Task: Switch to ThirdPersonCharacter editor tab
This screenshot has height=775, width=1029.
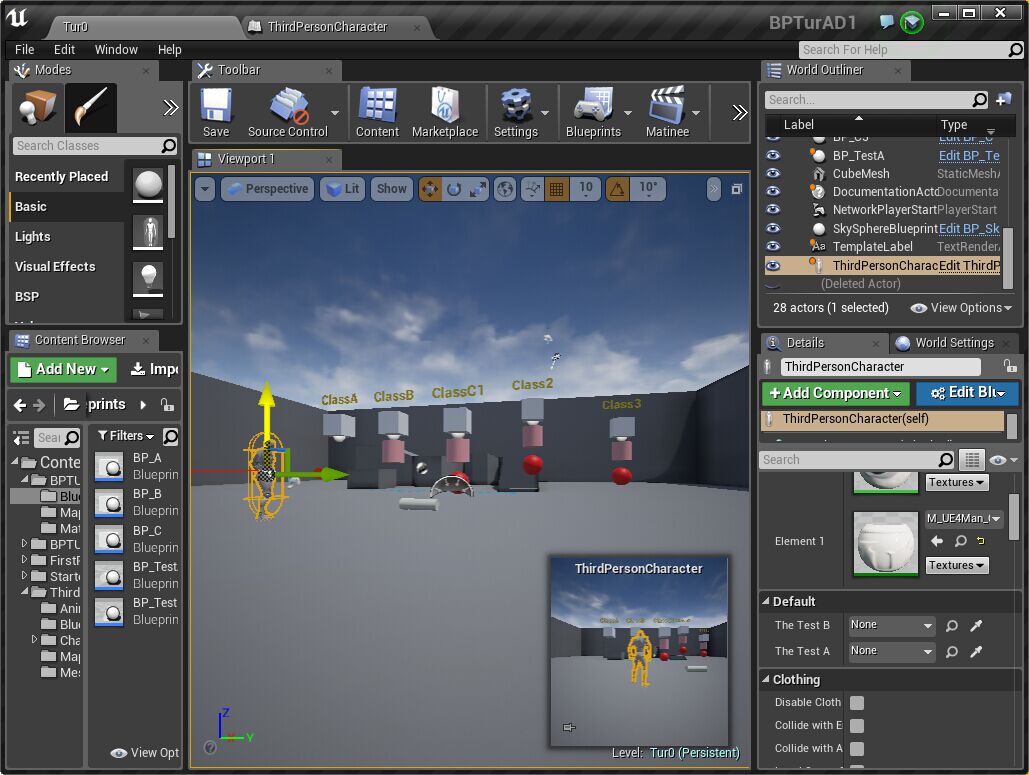Action: pos(327,27)
